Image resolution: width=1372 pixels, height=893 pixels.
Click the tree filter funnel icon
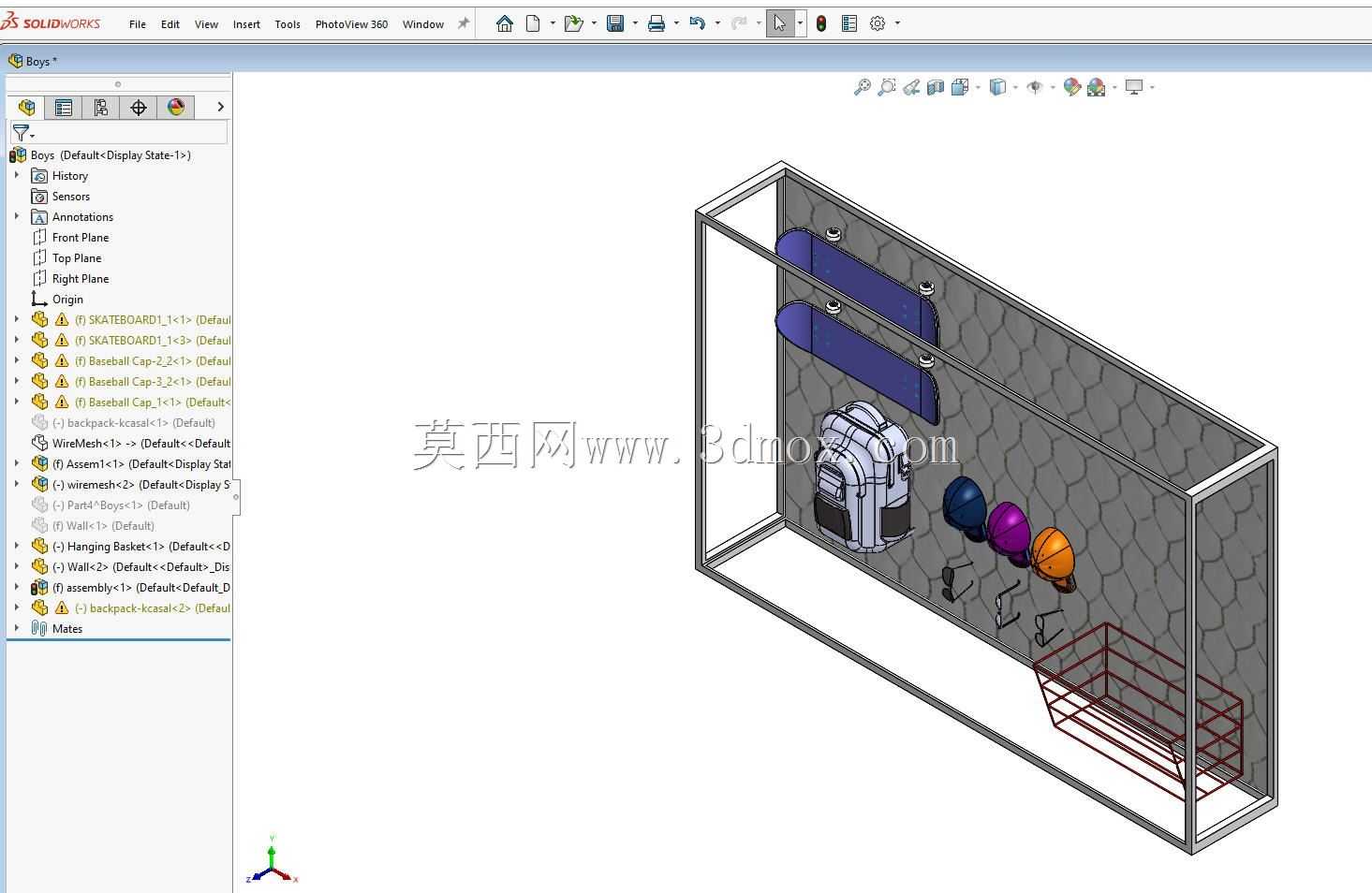tap(21, 133)
